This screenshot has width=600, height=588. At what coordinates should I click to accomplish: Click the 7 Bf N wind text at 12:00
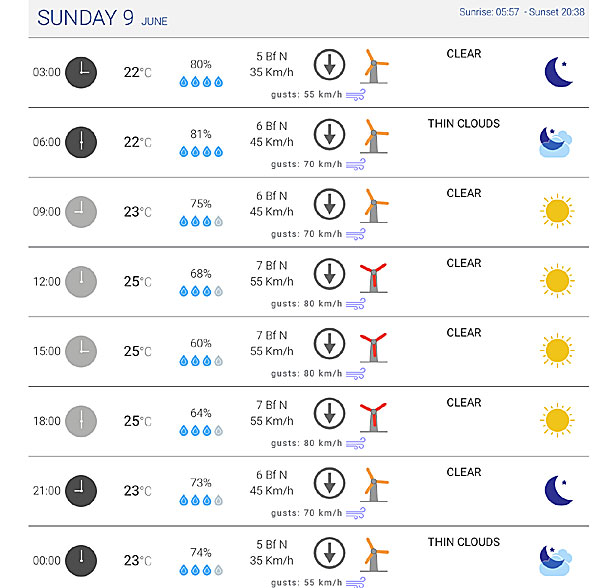[x=272, y=265]
